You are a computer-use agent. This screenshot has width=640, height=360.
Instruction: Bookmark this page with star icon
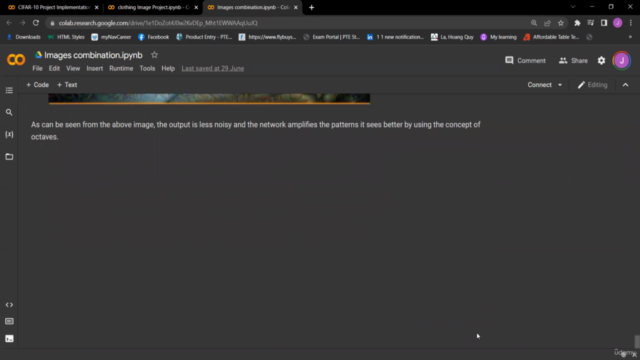pyautogui.click(x=561, y=23)
